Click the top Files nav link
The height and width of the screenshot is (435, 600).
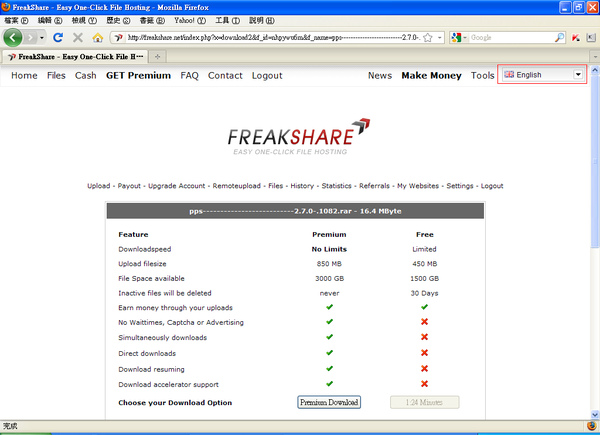(x=56, y=75)
